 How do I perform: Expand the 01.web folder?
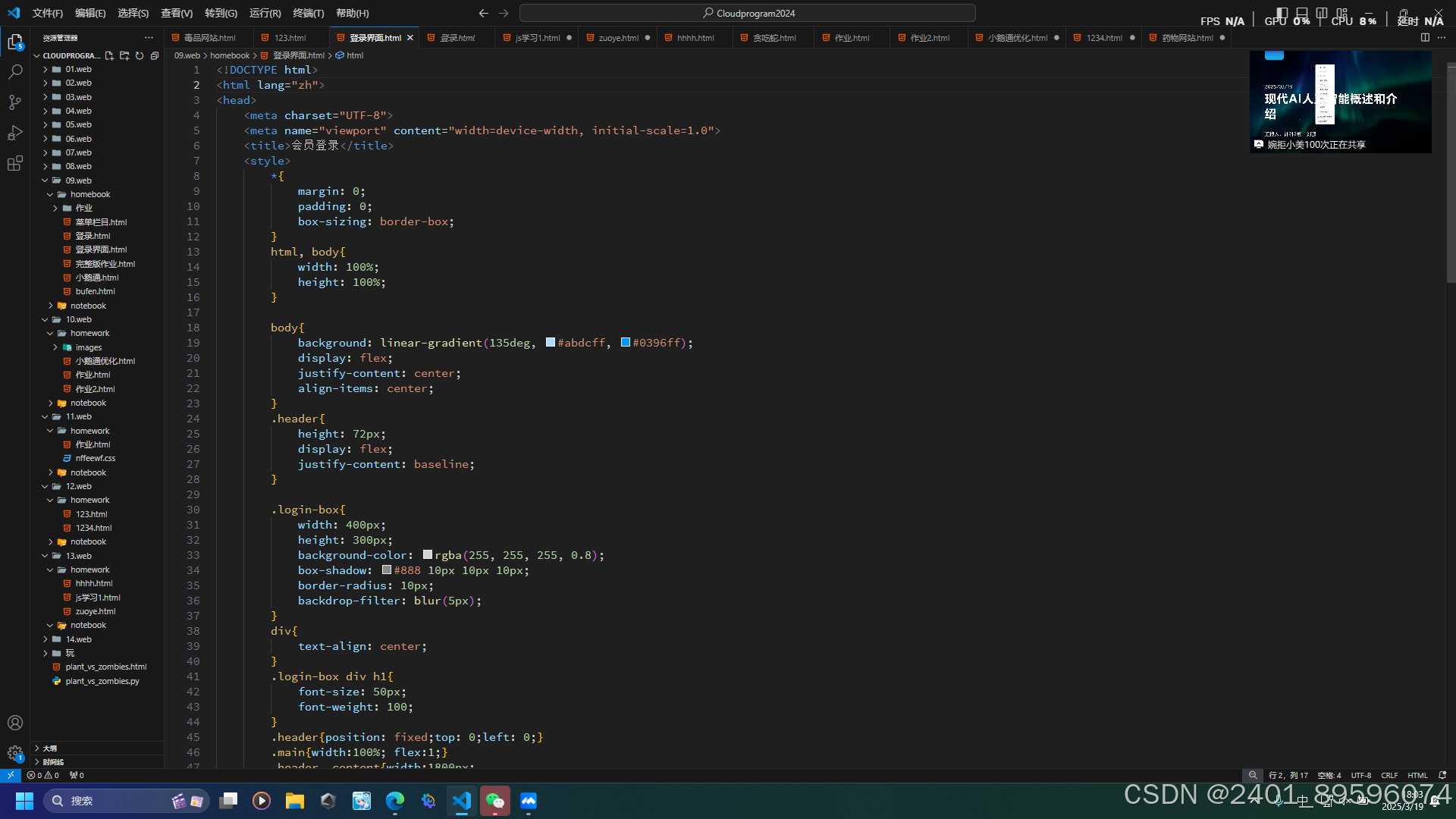point(78,69)
